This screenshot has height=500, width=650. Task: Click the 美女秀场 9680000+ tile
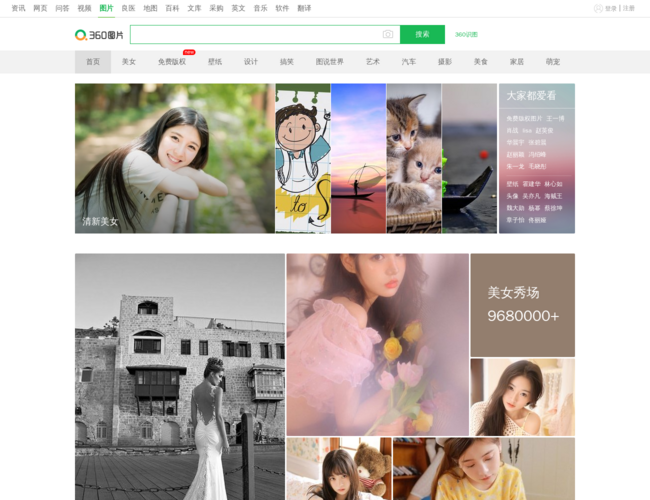(x=523, y=305)
